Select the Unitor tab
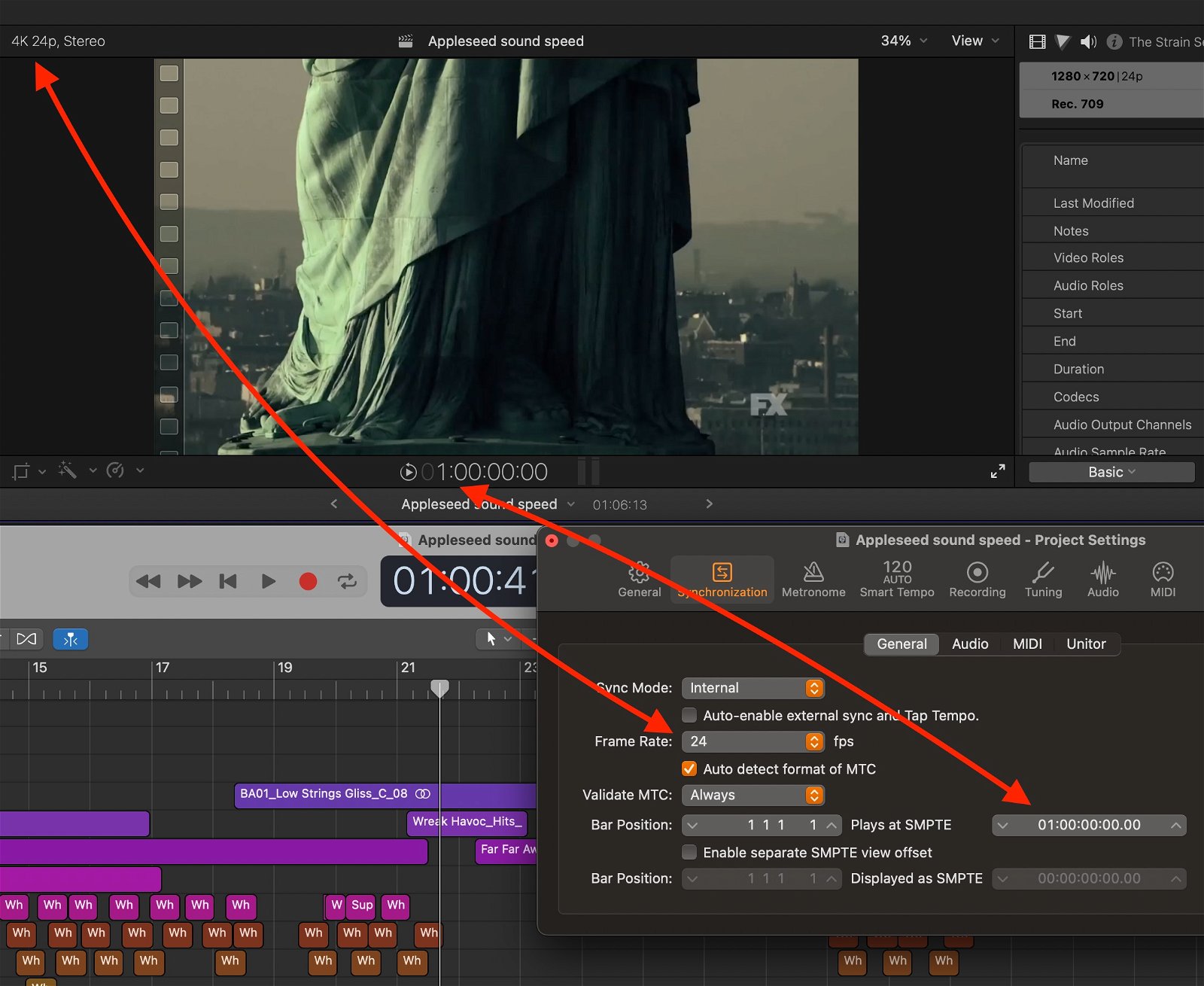Image resolution: width=1204 pixels, height=986 pixels. coord(1086,644)
